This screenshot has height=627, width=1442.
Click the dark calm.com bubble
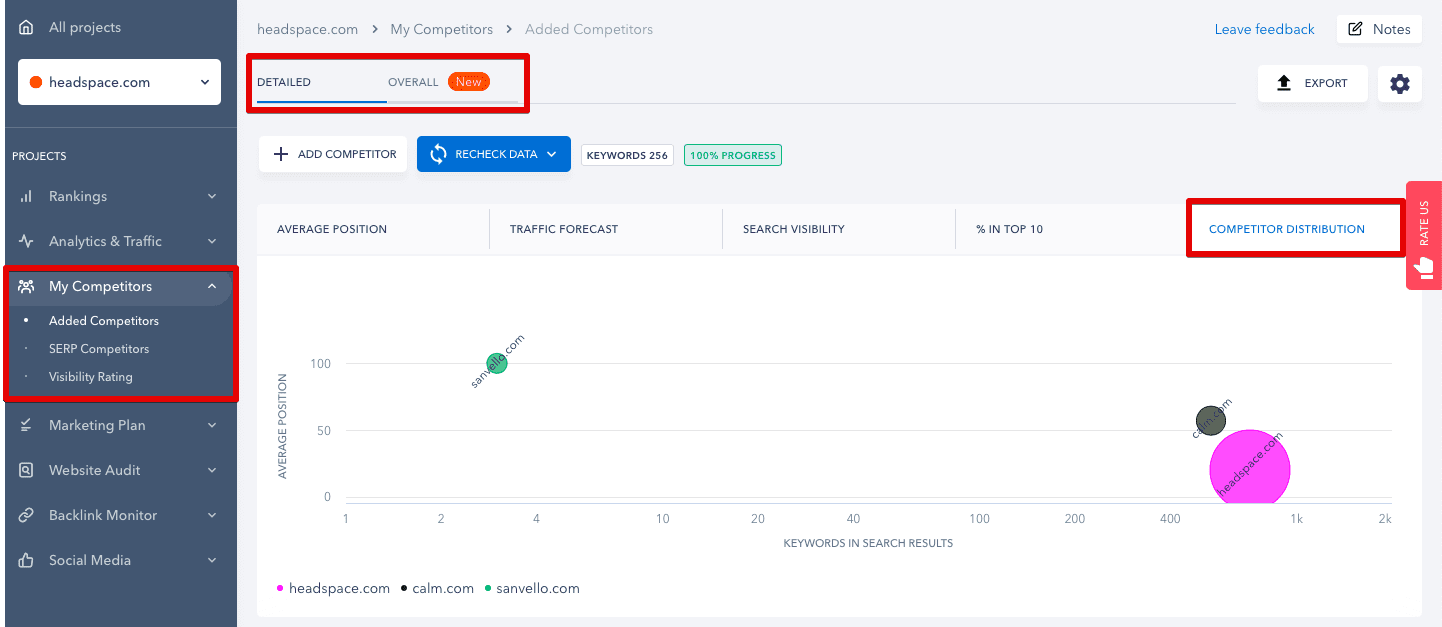[x=1211, y=420]
